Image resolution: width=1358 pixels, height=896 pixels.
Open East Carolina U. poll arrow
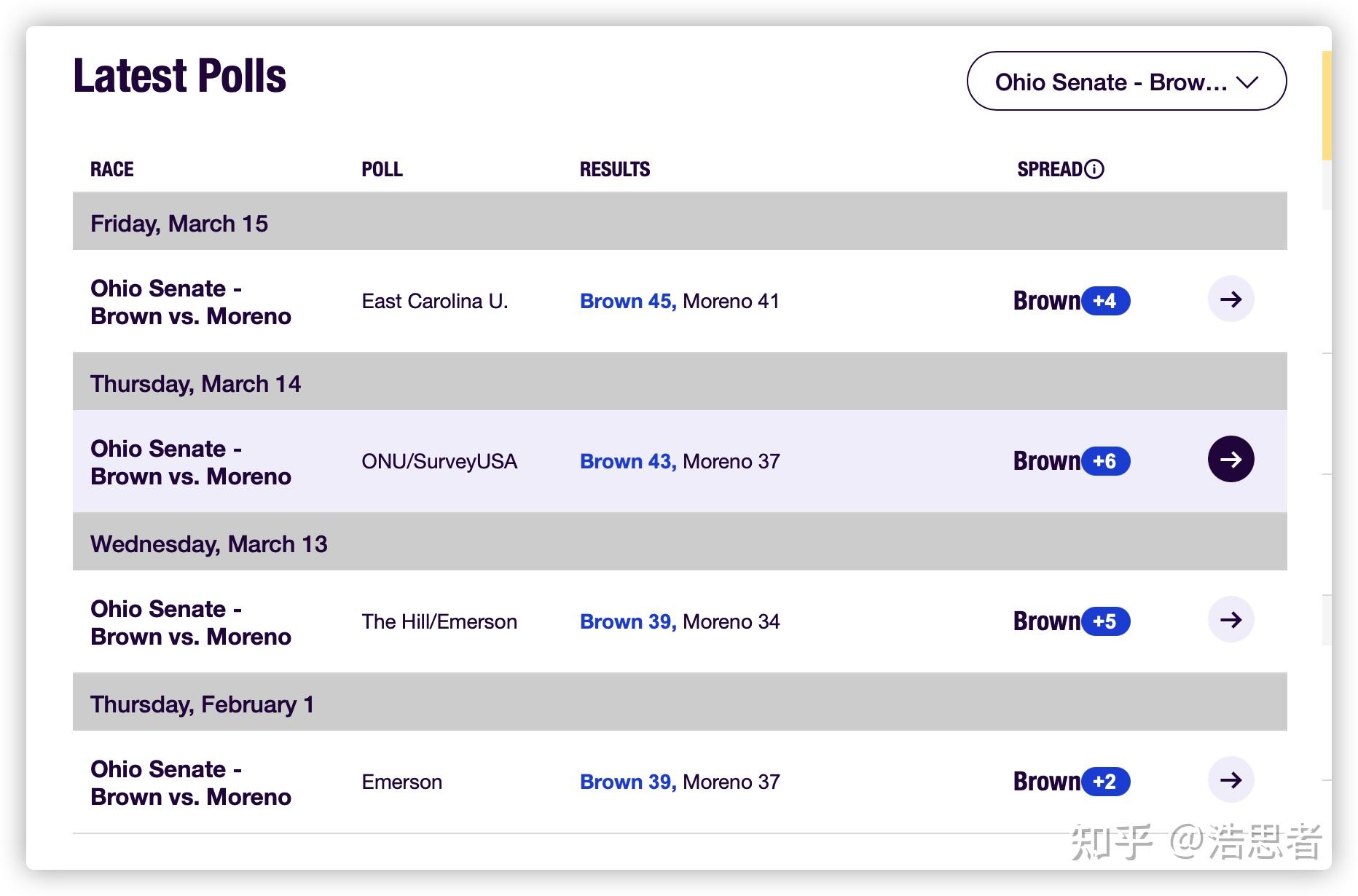coord(1231,299)
